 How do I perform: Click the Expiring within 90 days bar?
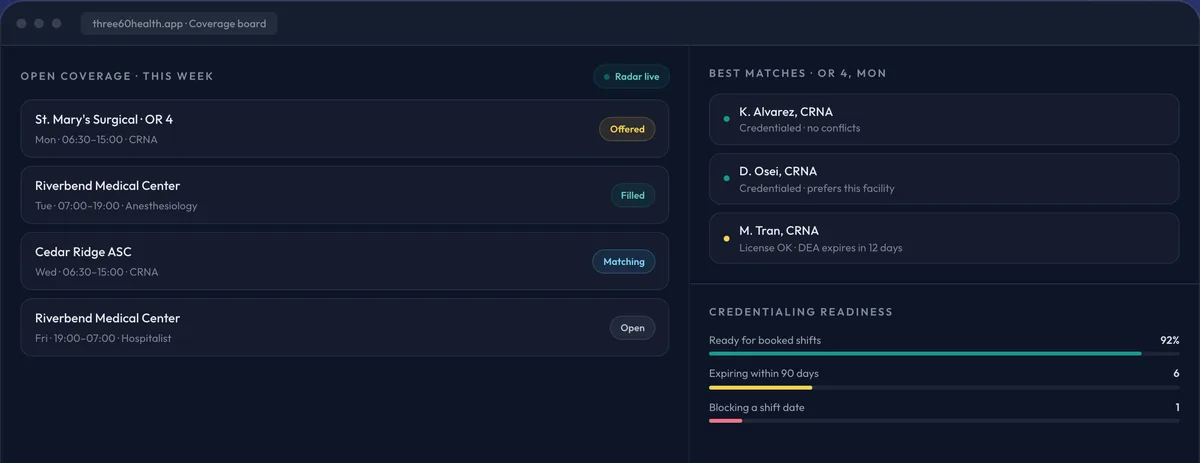[944, 387]
